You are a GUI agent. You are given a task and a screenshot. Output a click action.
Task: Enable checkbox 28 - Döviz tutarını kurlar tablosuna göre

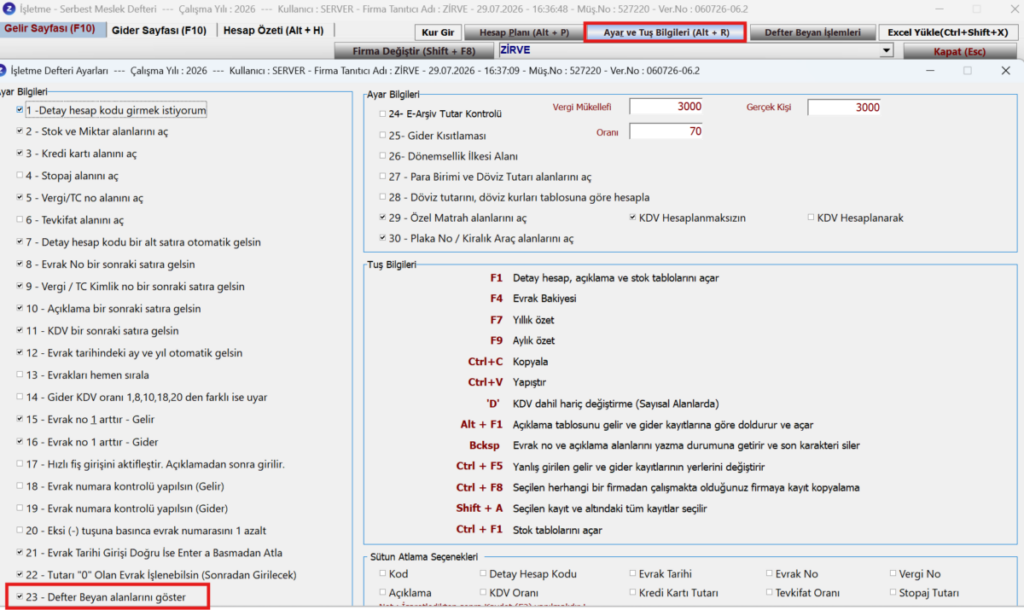[383, 197]
